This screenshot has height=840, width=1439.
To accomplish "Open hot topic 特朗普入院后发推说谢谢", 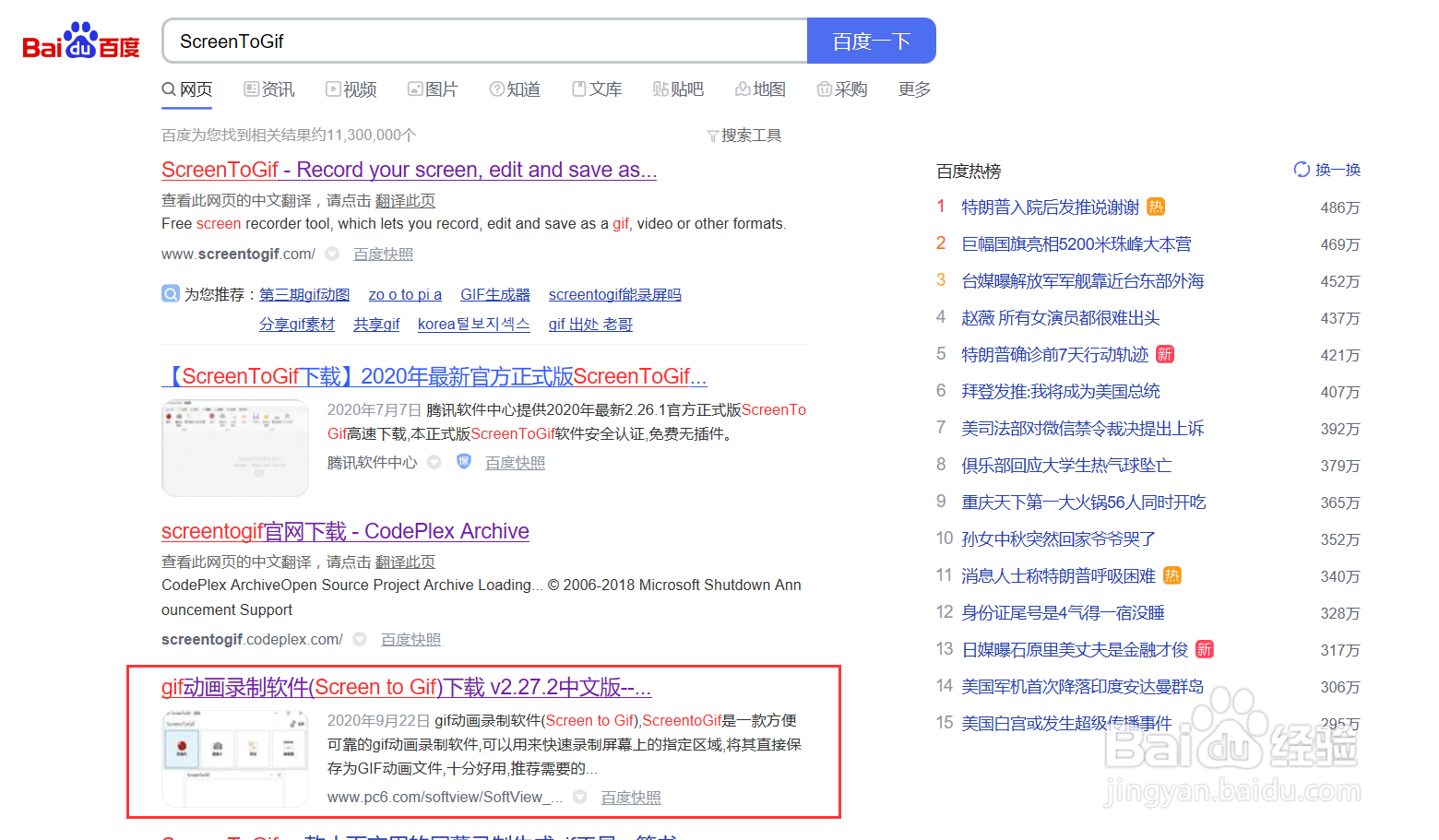I will pos(1051,207).
